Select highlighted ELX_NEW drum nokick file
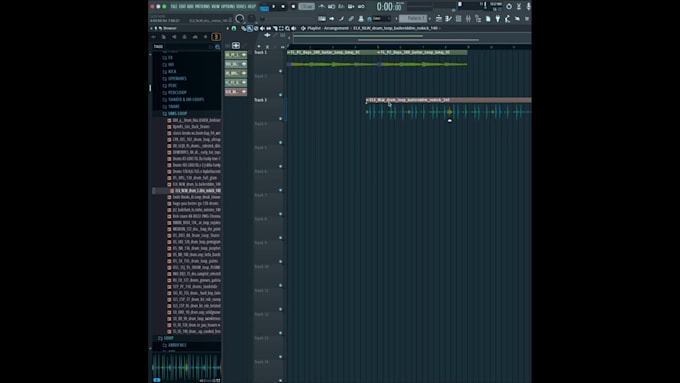Screen dimensions: 680x383 (x=195, y=190)
